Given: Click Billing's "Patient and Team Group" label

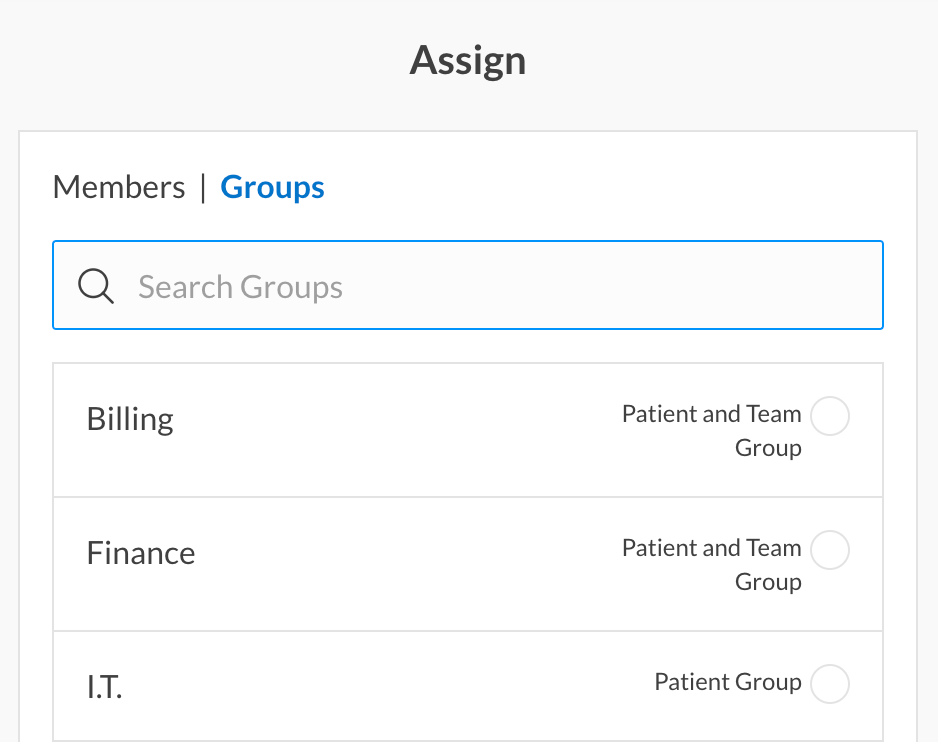Looking at the screenshot, I should [x=712, y=430].
